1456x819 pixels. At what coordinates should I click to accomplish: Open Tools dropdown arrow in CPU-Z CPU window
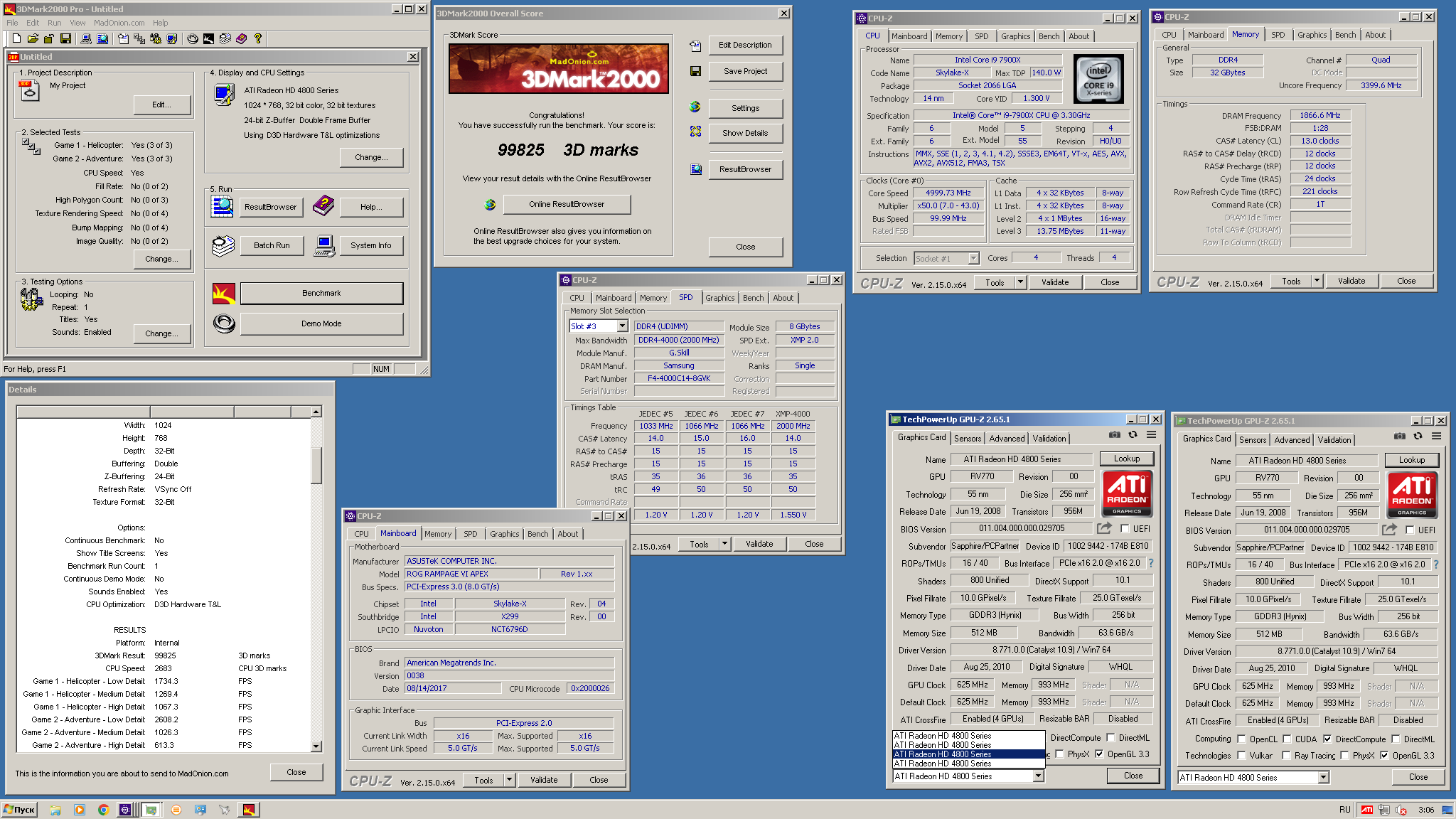point(1021,282)
